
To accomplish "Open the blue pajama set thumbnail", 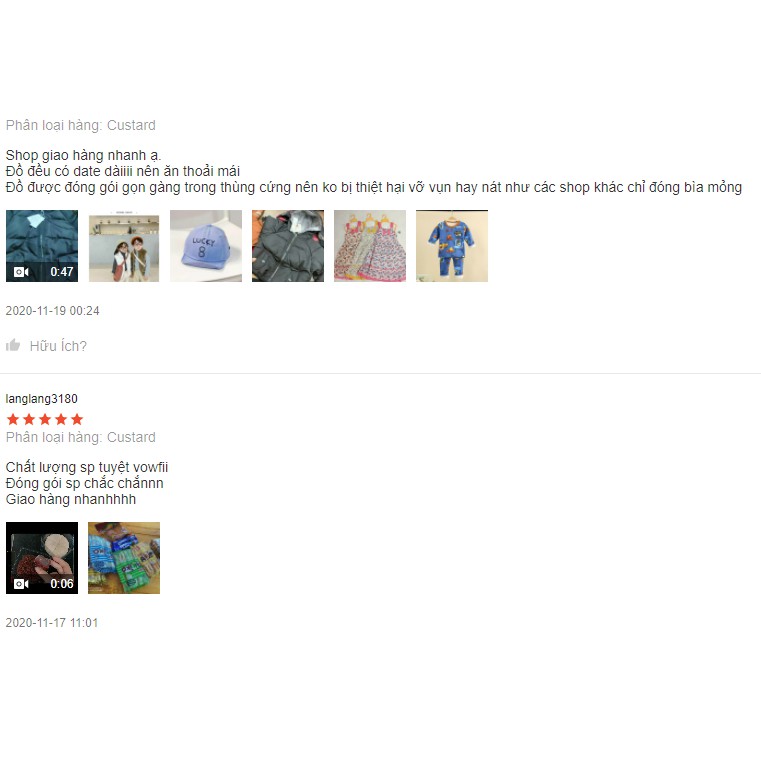I will (x=452, y=246).
